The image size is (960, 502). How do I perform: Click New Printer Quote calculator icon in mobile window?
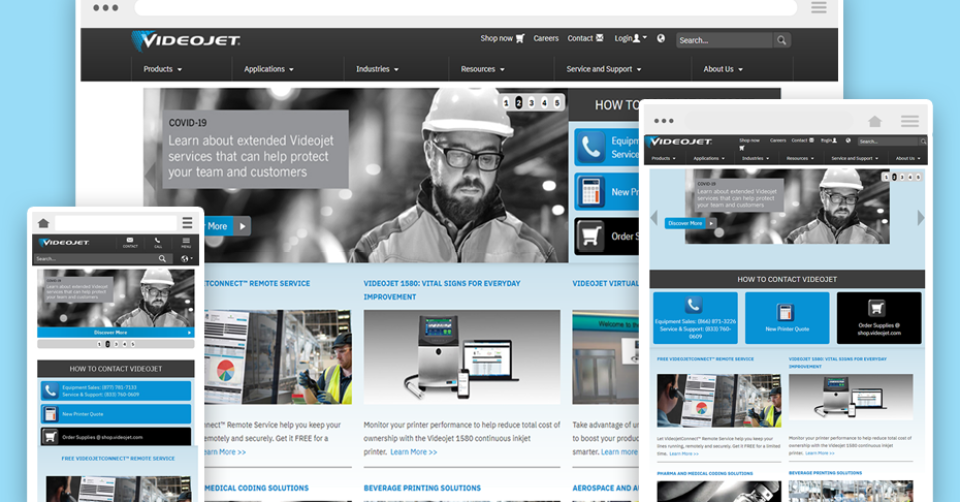point(51,414)
